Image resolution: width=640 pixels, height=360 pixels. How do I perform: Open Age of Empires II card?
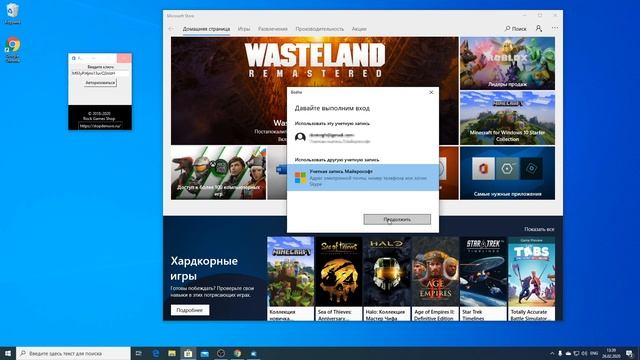(x=435, y=279)
